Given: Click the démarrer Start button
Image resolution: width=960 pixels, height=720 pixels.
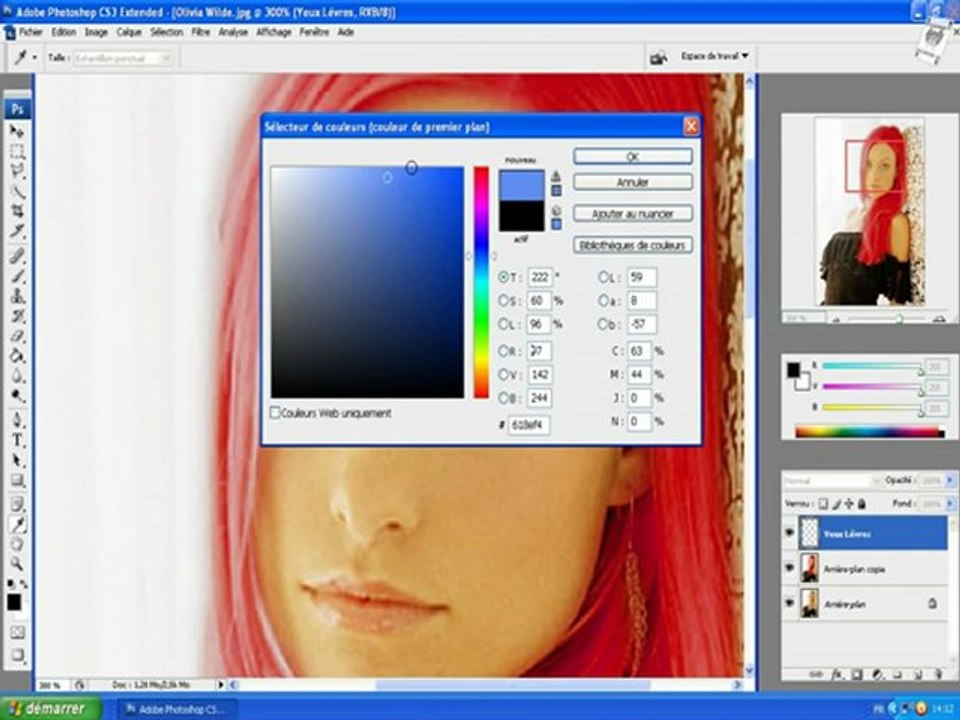Looking at the screenshot, I should click(x=51, y=708).
